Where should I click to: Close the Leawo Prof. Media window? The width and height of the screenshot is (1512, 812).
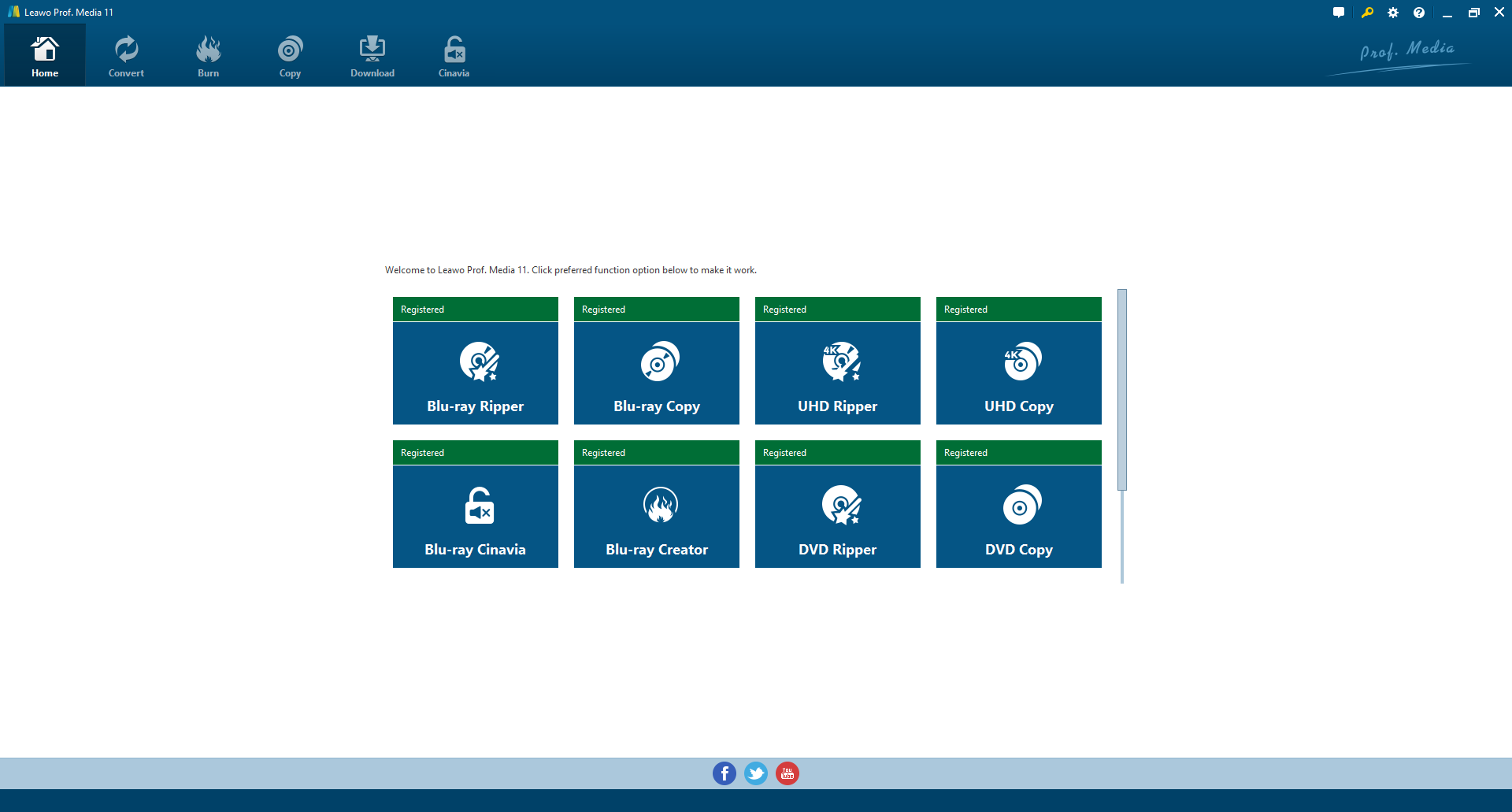[1499, 13]
